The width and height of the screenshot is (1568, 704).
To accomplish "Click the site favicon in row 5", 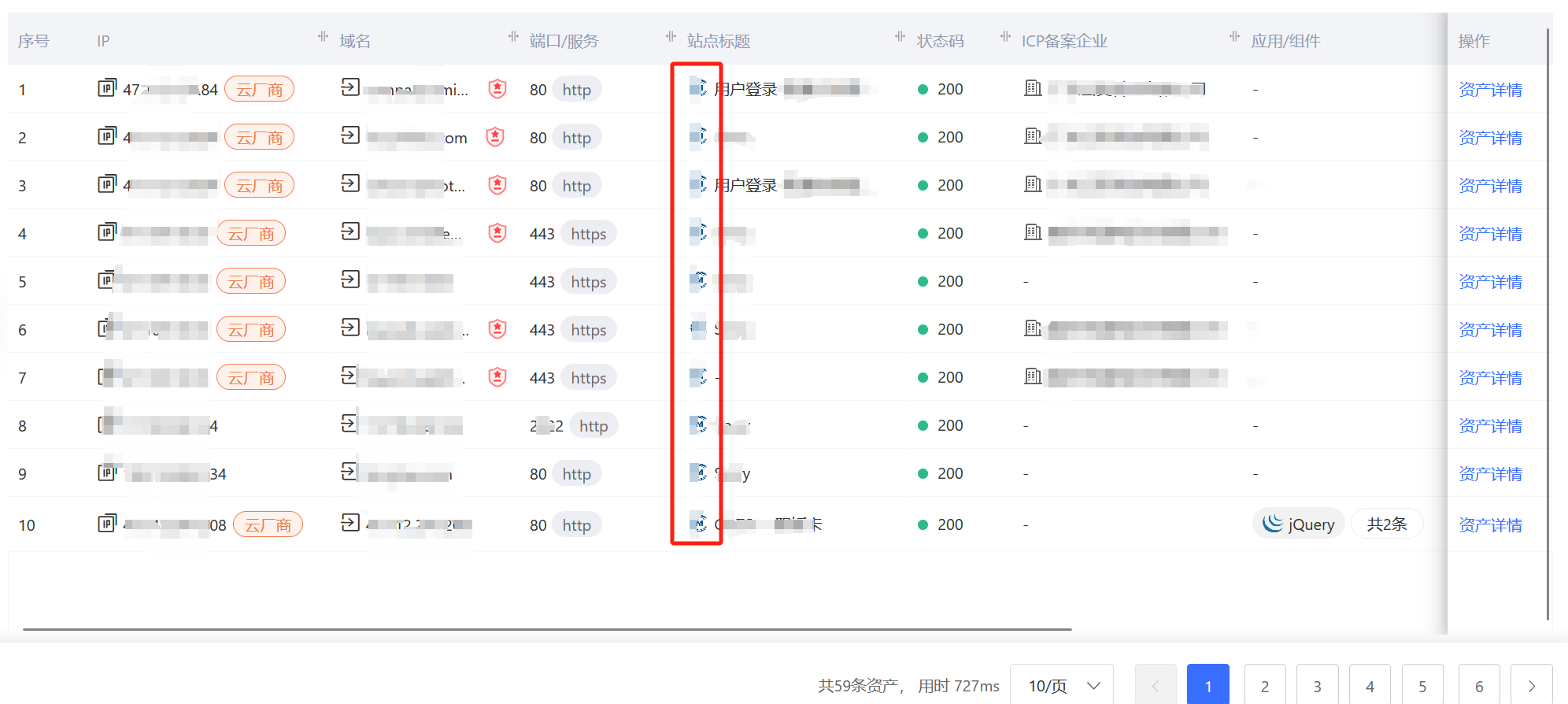I will [x=698, y=280].
